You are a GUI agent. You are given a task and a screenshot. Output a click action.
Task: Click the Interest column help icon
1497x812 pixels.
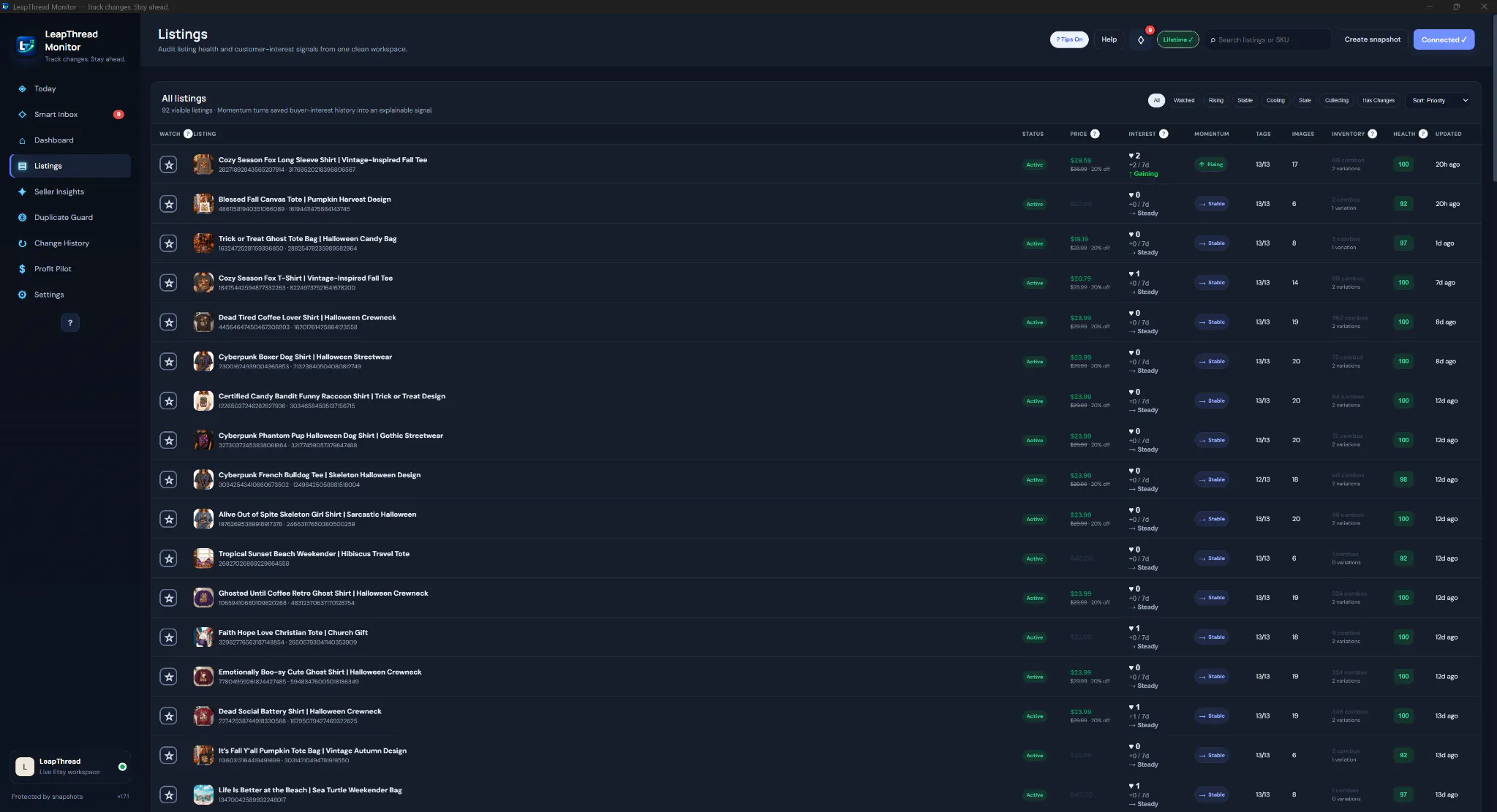pyautogui.click(x=1164, y=134)
